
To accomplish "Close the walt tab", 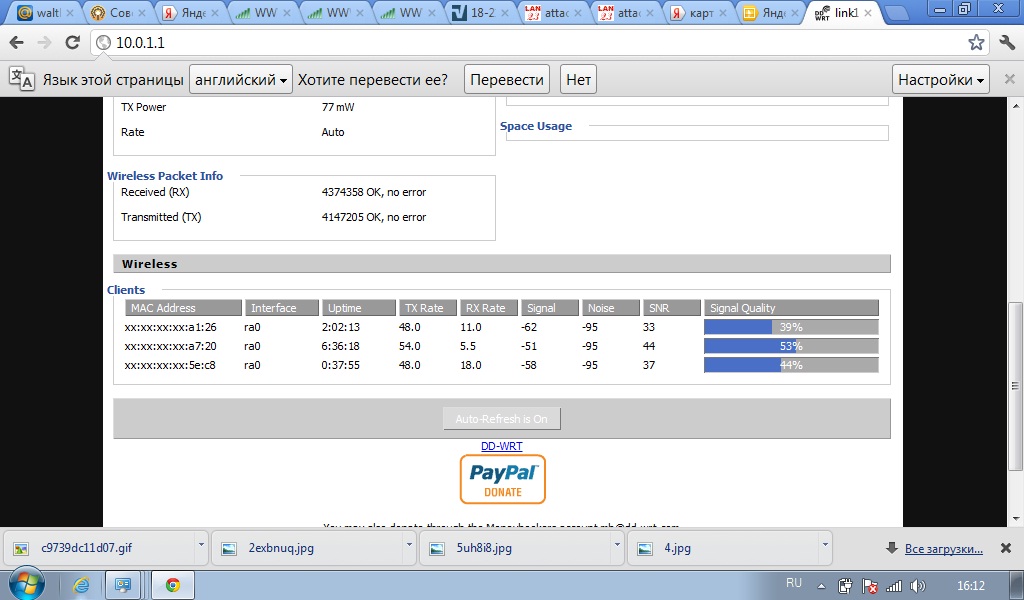I will [70, 12].
